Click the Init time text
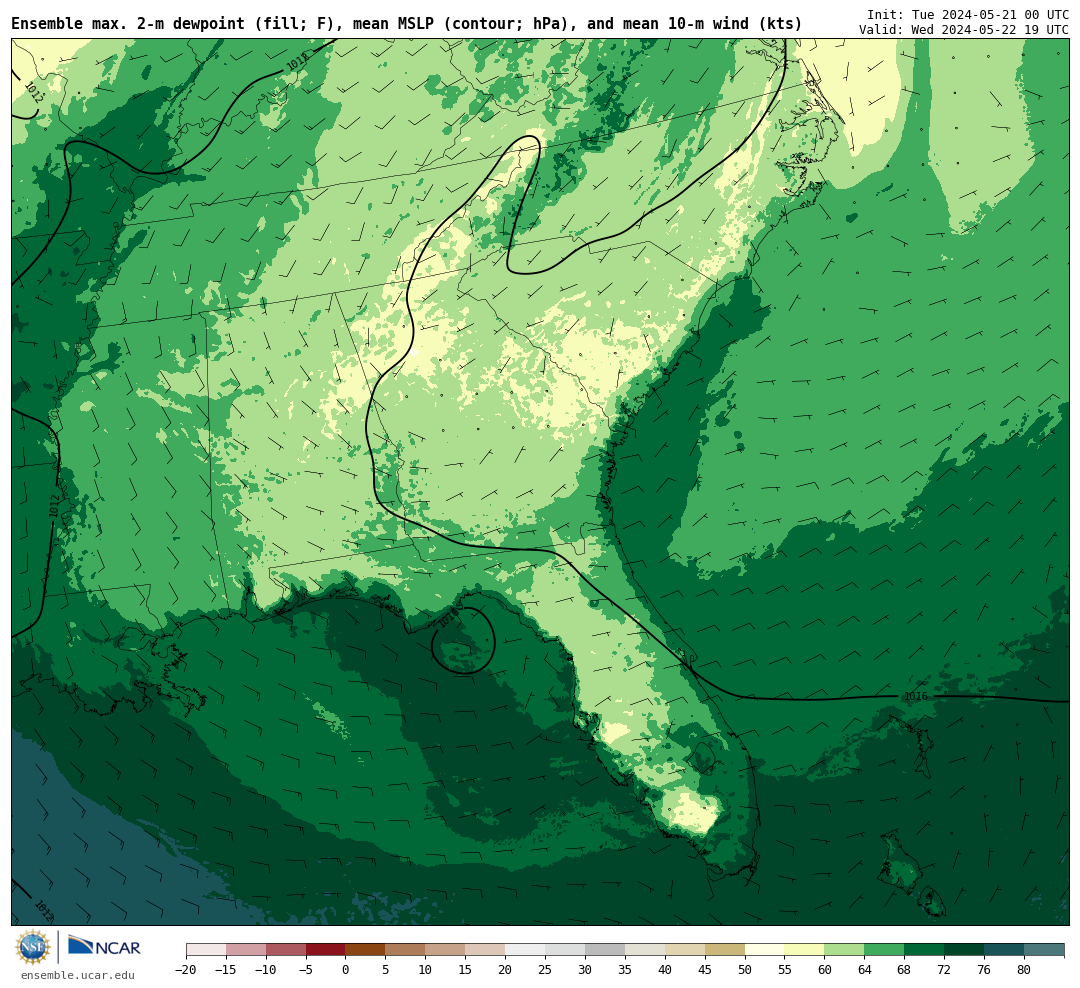Screen dimensions: 1080x988 click(x=968, y=14)
